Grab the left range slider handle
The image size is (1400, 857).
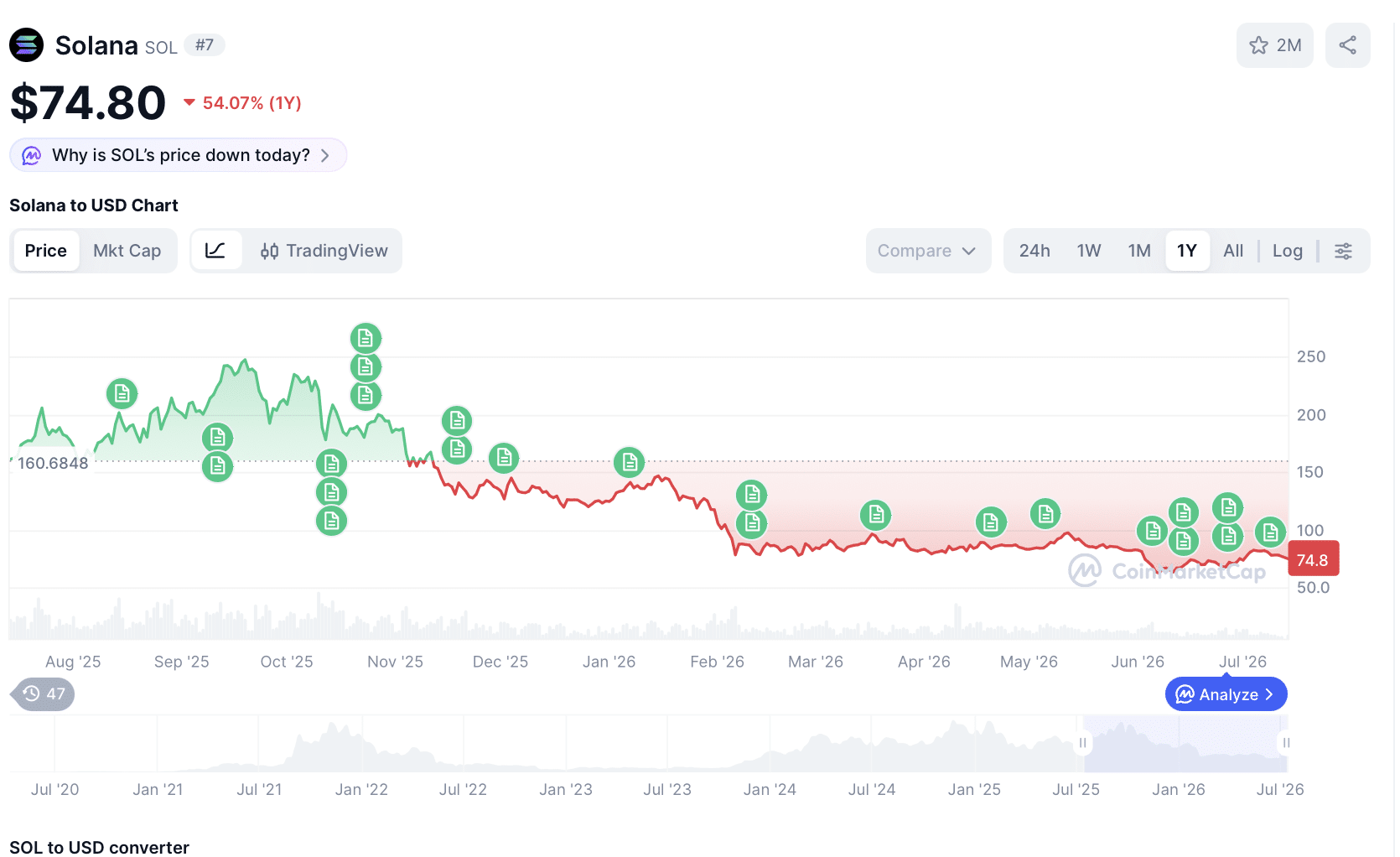pos(1082,743)
